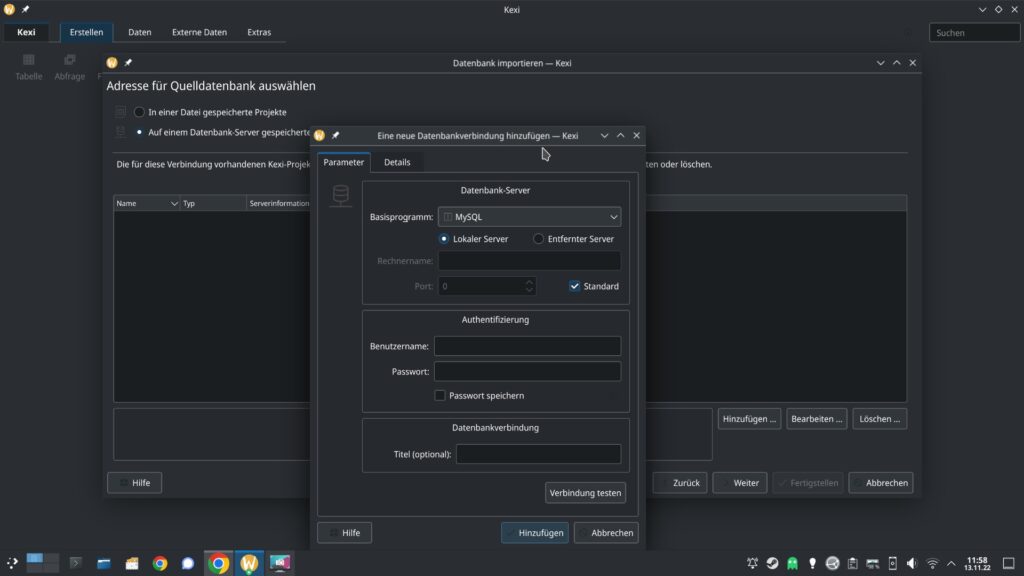Open the small Chrome launcher in taskbar
1024x576 pixels.
(x=160, y=563)
